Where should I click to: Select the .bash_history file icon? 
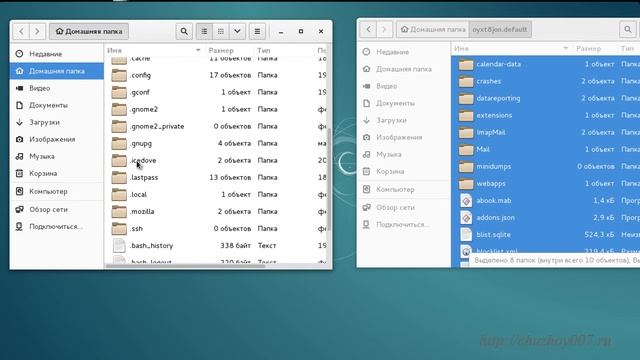pos(119,246)
